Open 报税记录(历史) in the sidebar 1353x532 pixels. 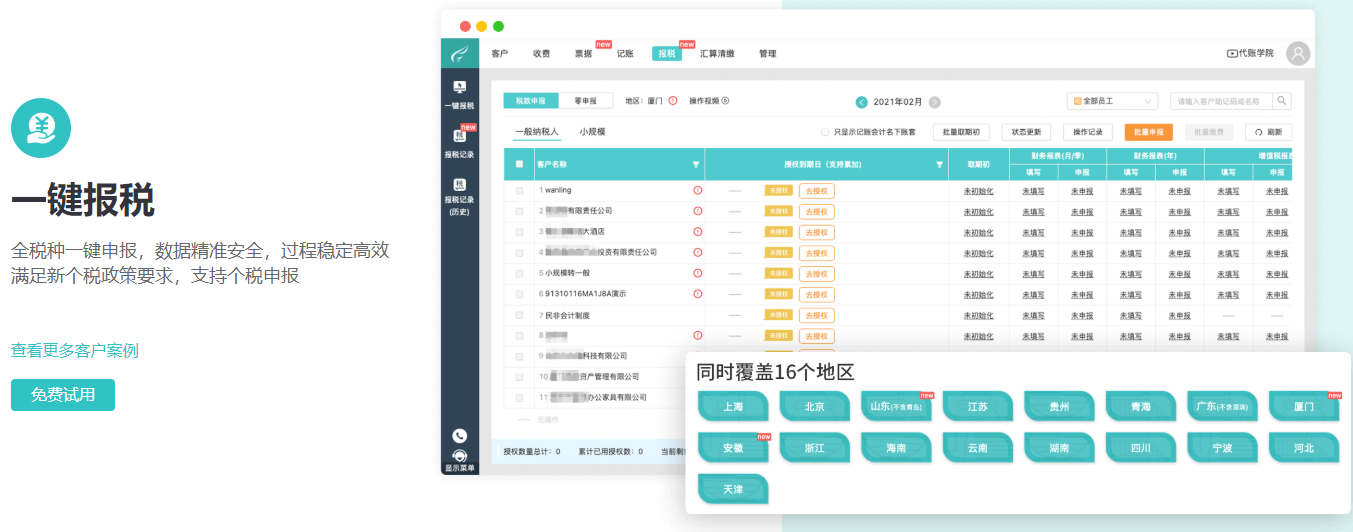coord(459,197)
